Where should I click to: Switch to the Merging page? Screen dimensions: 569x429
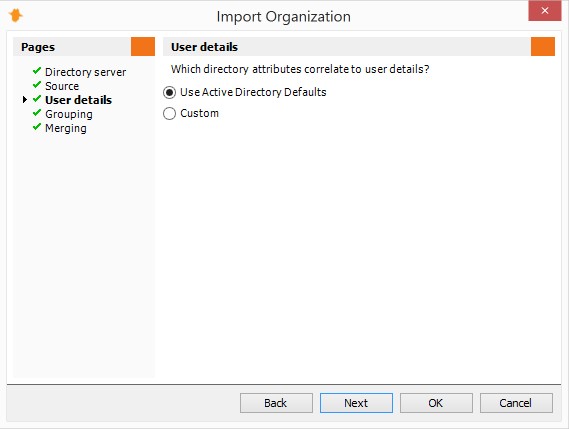click(x=66, y=128)
